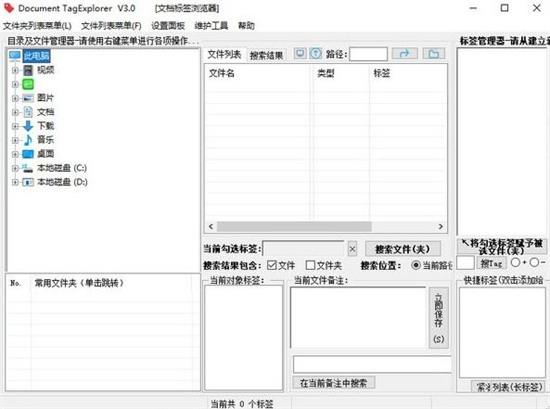Click the scrollbar left arrow in file list
This screenshot has height=409, width=550.
coord(211,227)
